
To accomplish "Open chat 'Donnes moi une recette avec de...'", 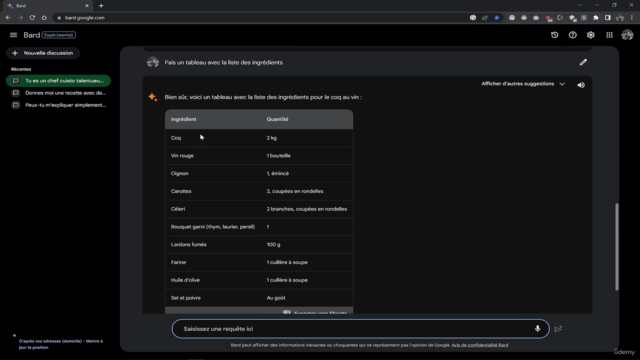I will [58, 93].
